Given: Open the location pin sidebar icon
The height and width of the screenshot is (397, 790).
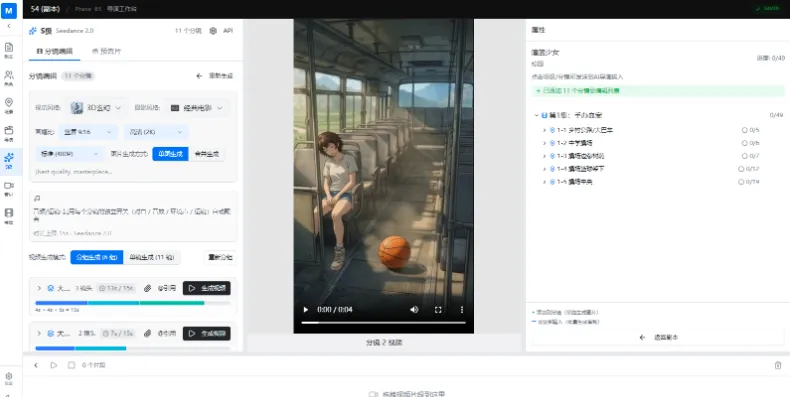Looking at the screenshot, I should [x=9, y=103].
